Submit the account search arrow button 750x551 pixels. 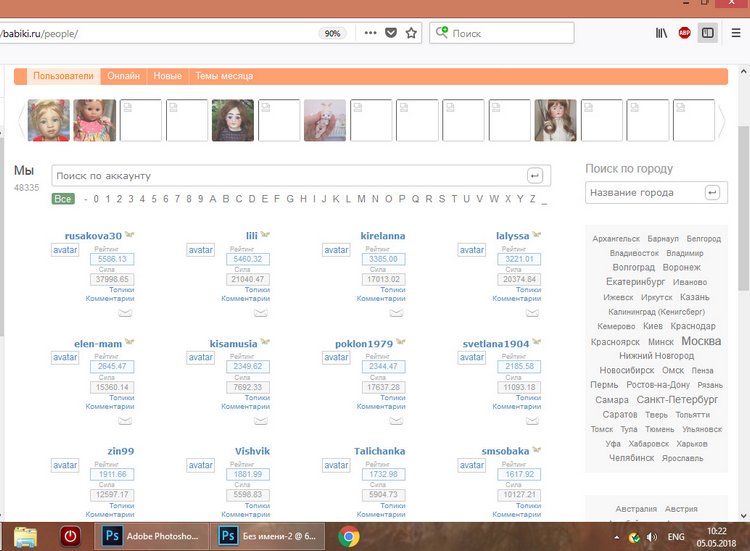535,176
